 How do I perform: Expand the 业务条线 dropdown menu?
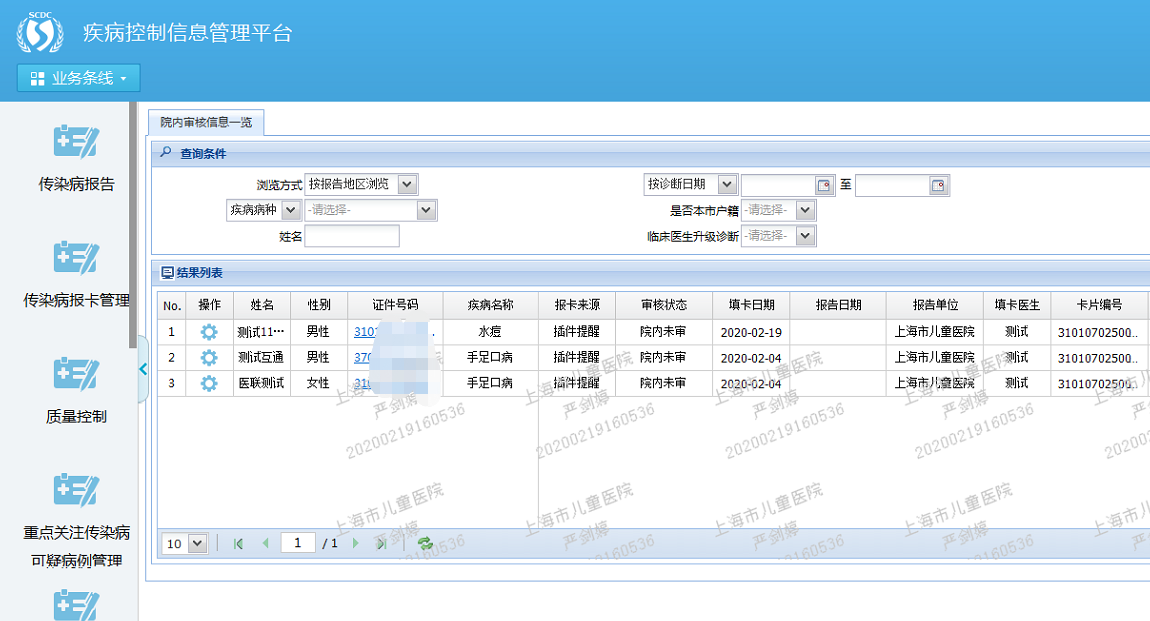tap(79, 78)
